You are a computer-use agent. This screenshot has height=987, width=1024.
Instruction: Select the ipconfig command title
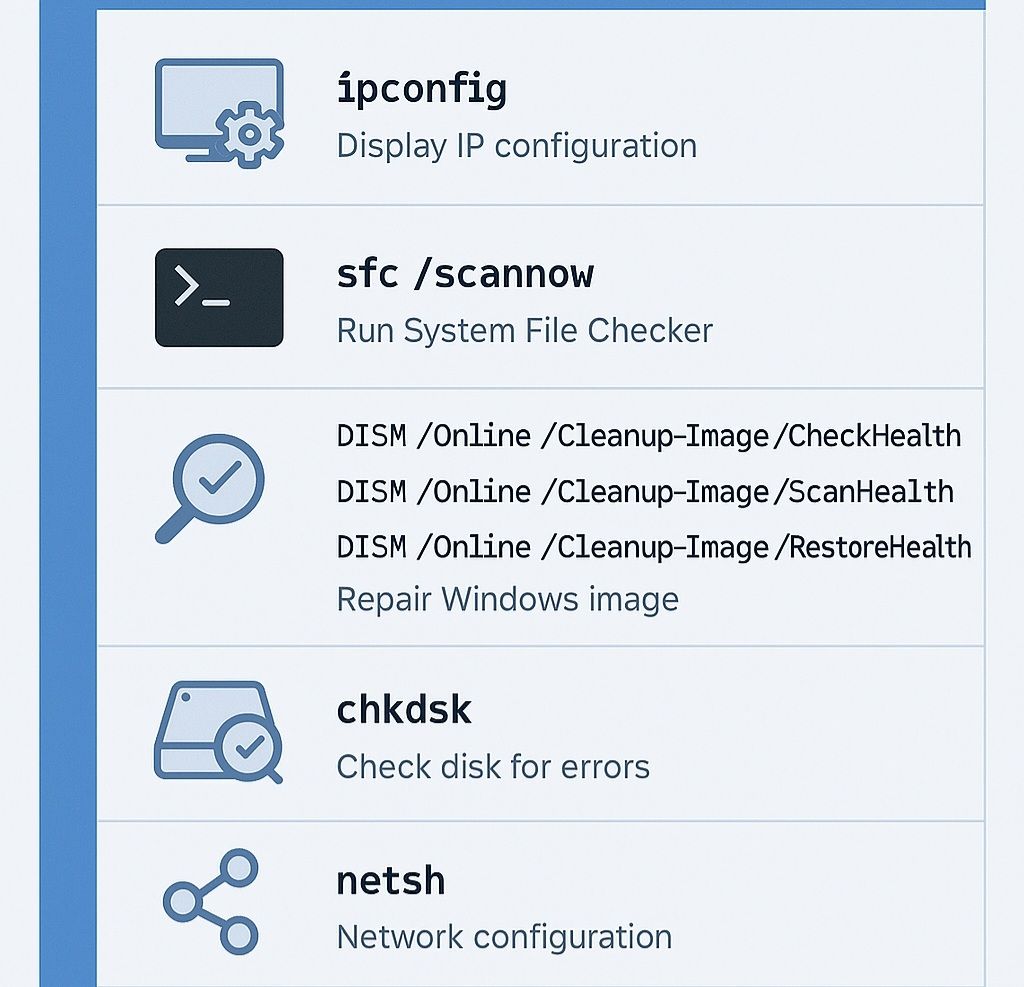pos(422,90)
